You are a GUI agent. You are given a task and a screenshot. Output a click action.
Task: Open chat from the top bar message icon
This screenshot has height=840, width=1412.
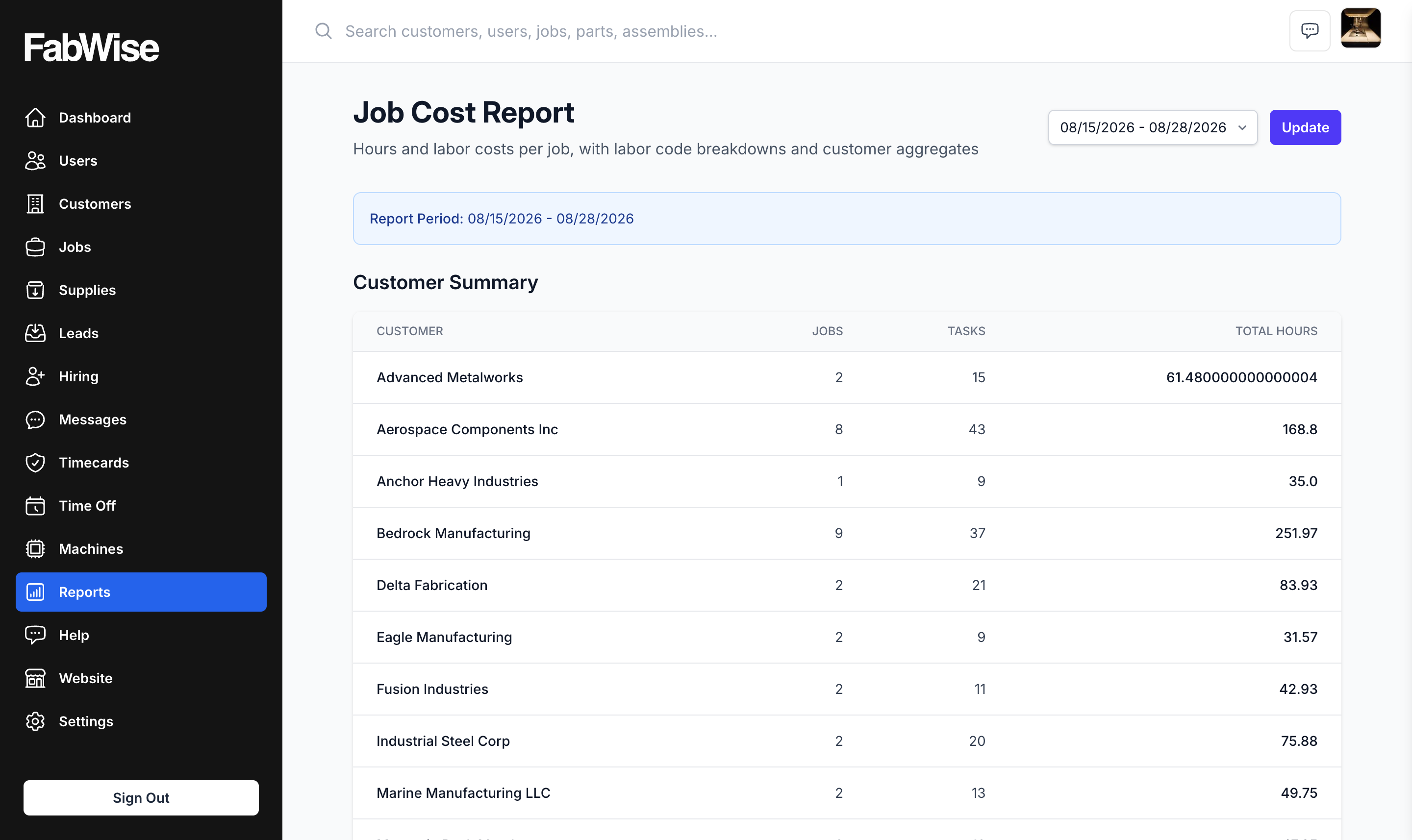tap(1310, 30)
